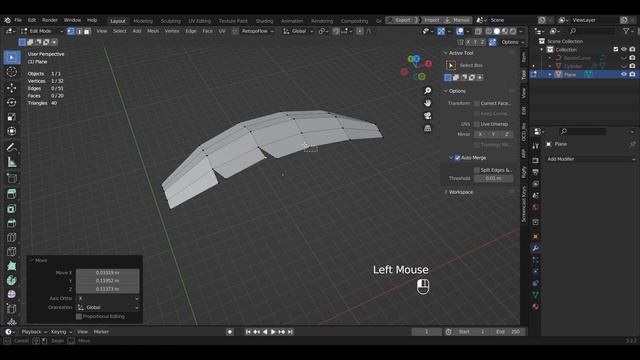This screenshot has height=360, width=640.
Task: Open the RetopoFlow dropdown menu
Action: (258, 31)
